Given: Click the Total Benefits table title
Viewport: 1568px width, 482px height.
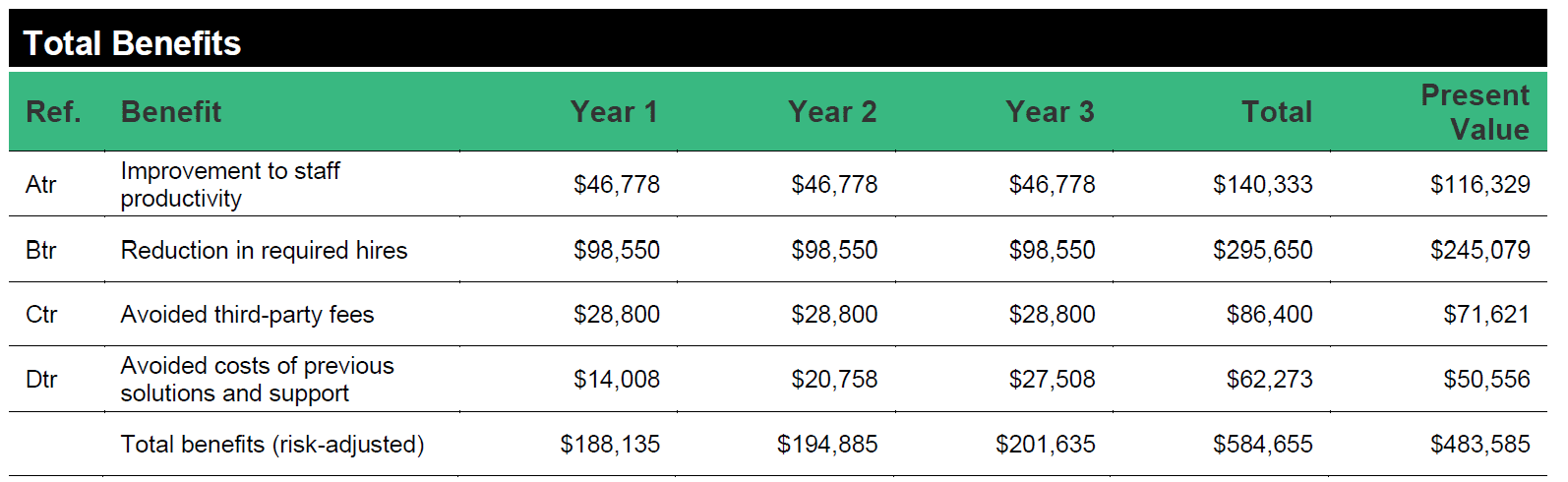Looking at the screenshot, I should coord(132,43).
